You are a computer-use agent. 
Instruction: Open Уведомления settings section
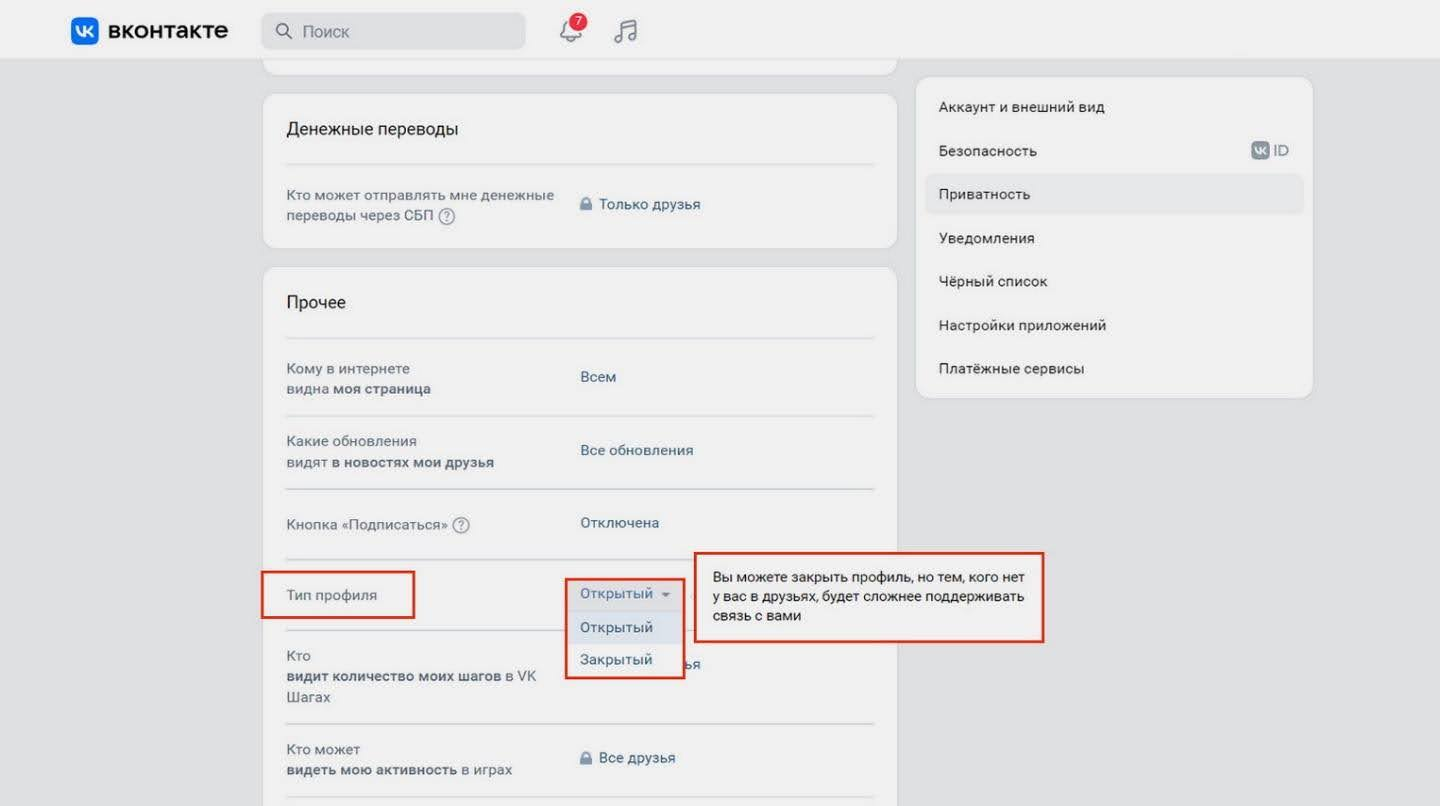(x=986, y=238)
